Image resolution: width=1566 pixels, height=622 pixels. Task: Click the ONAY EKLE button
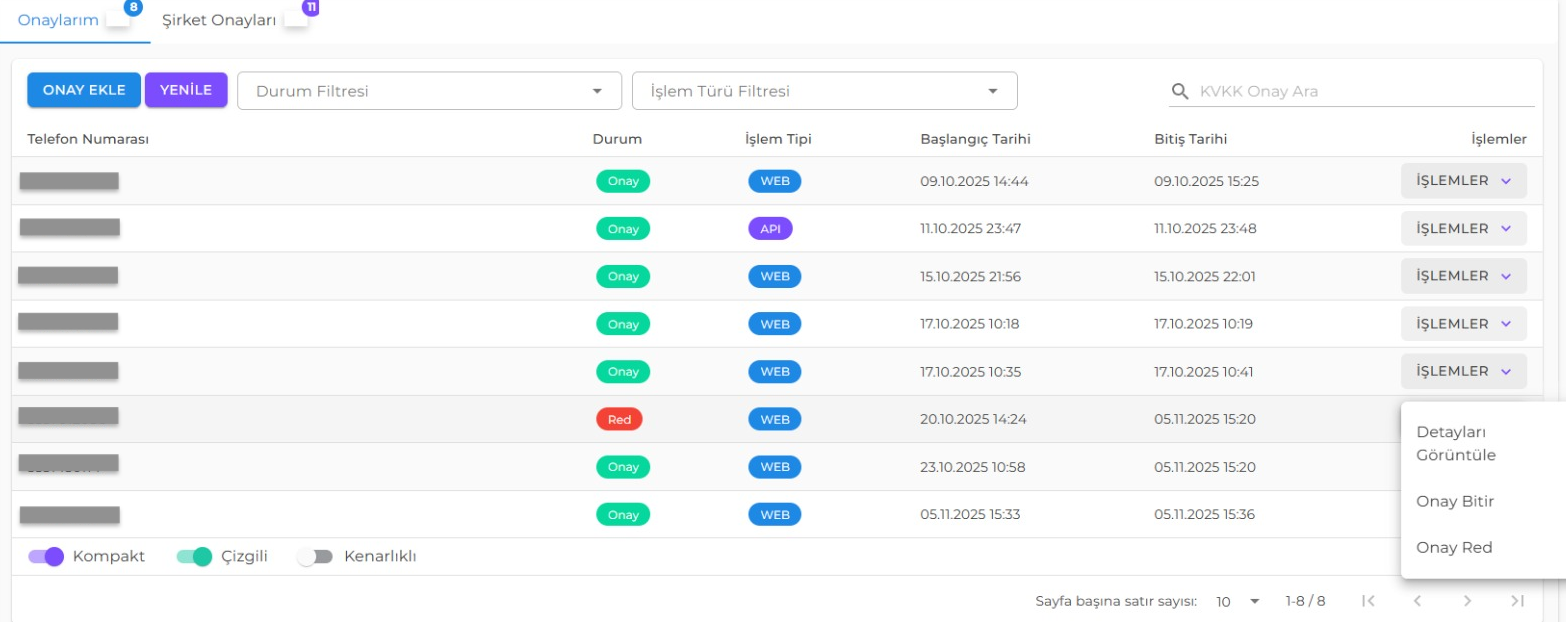tap(84, 90)
